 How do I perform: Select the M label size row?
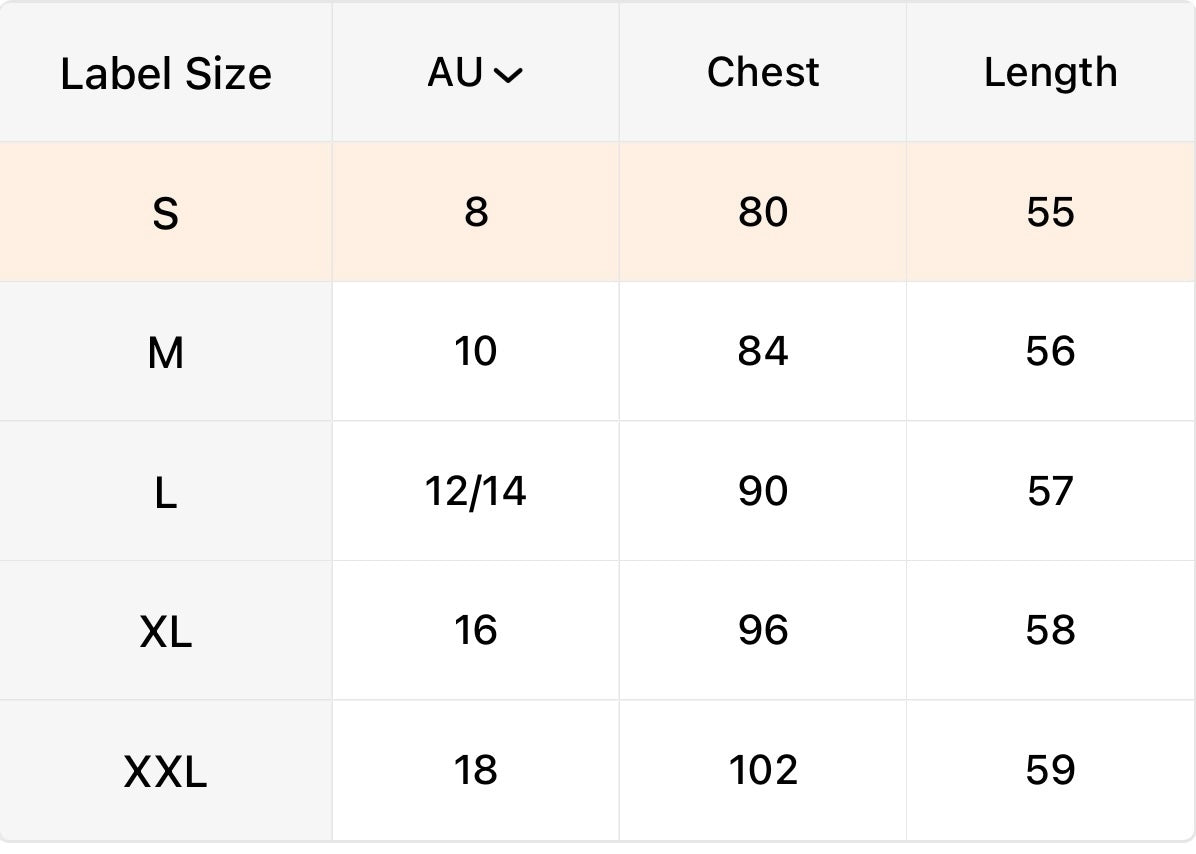[166, 352]
